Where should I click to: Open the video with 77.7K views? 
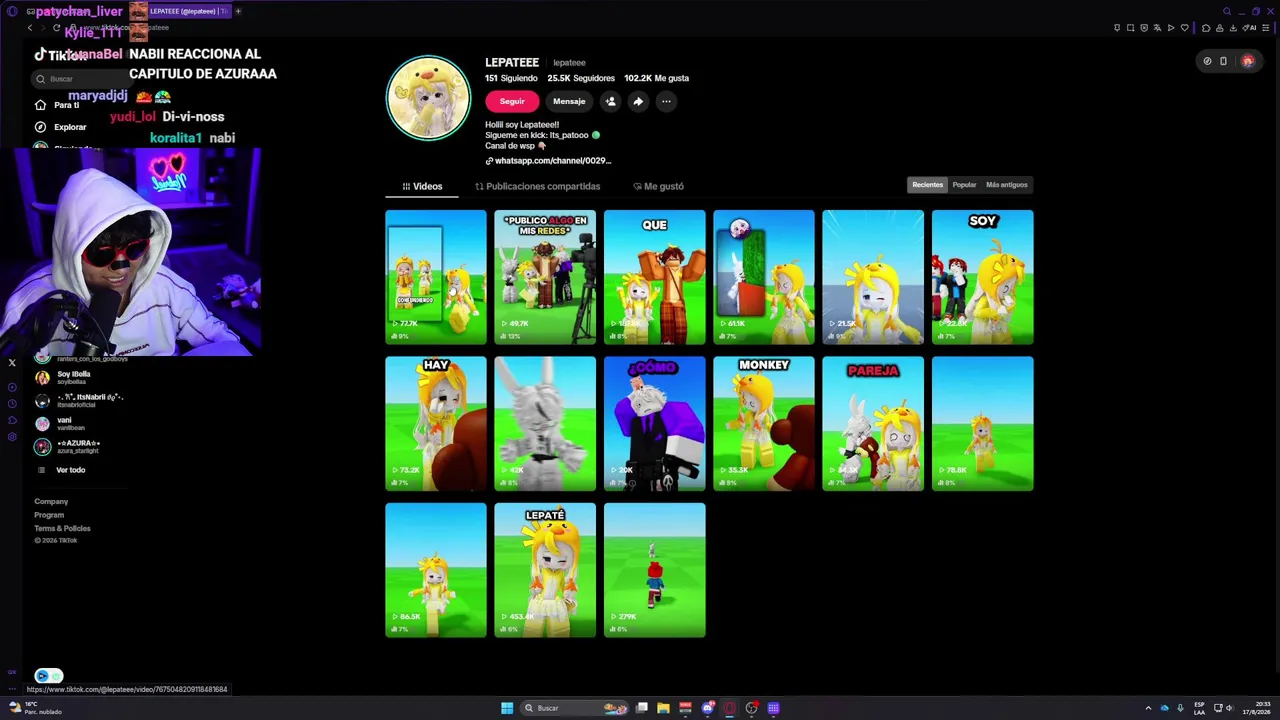coord(436,277)
